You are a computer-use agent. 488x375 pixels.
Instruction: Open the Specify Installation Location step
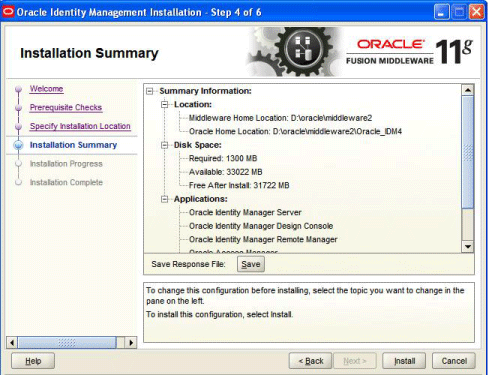pyautogui.click(x=80, y=126)
